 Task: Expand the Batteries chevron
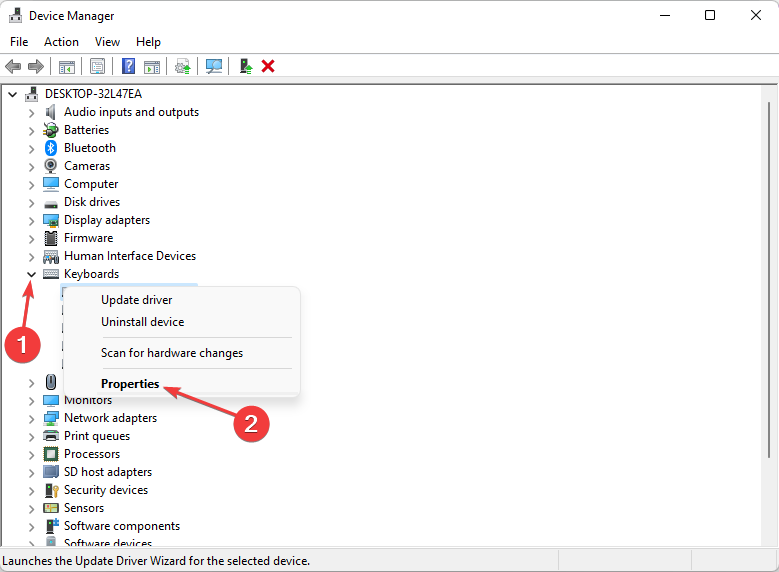point(31,131)
